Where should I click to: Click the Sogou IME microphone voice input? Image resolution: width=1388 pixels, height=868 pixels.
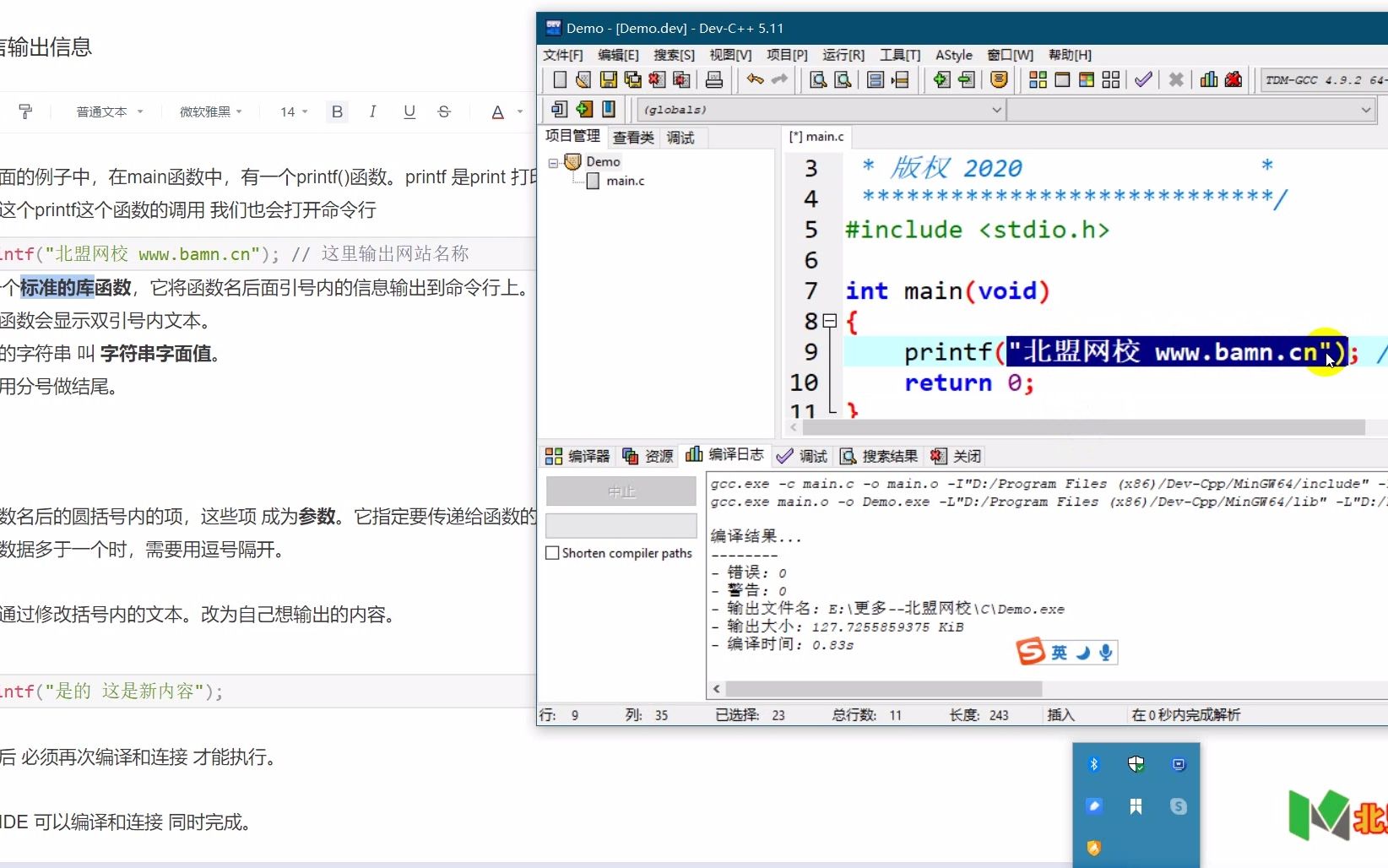tap(1105, 652)
